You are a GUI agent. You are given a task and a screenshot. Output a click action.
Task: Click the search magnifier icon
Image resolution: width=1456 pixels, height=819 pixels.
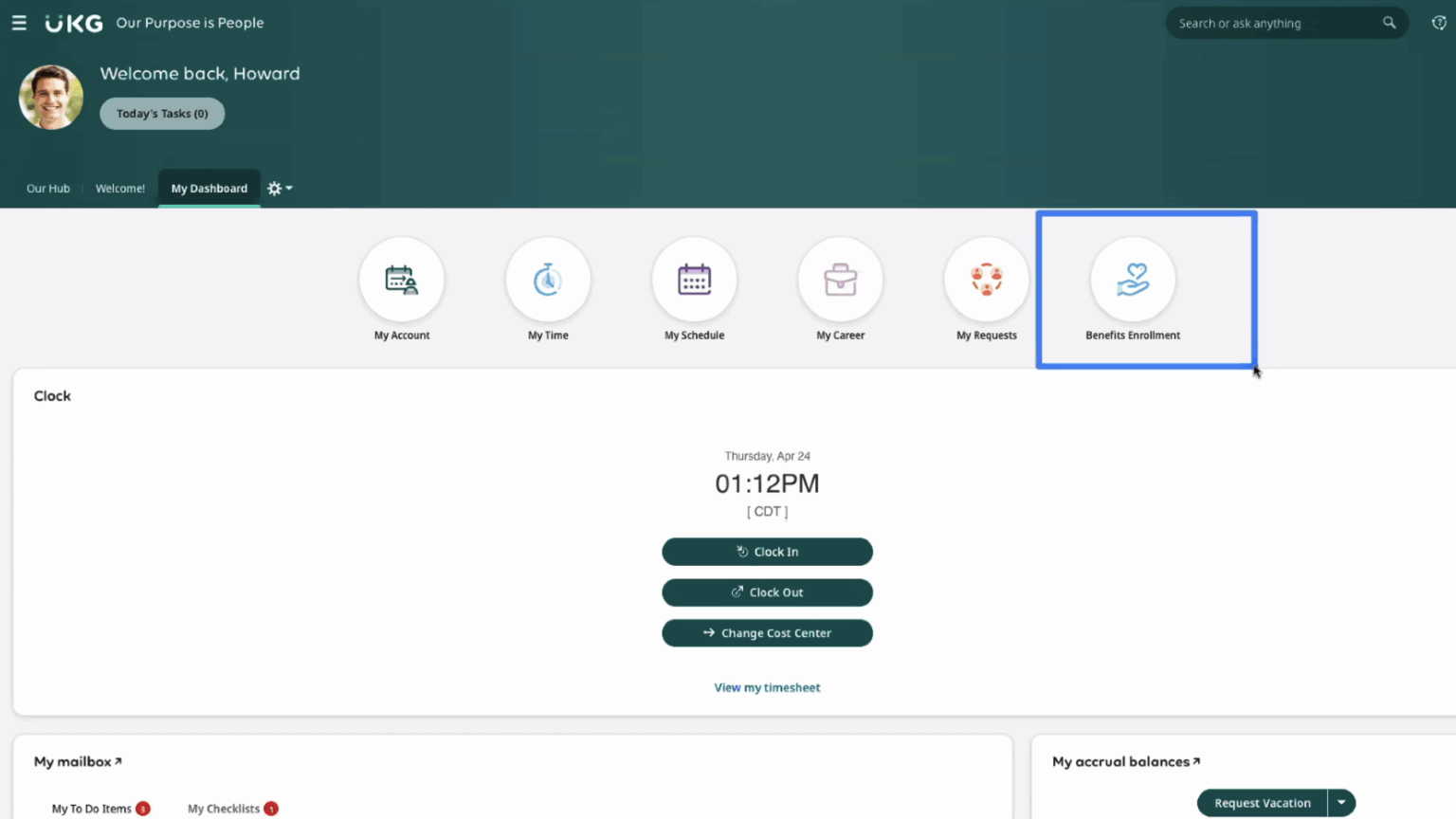pyautogui.click(x=1389, y=23)
